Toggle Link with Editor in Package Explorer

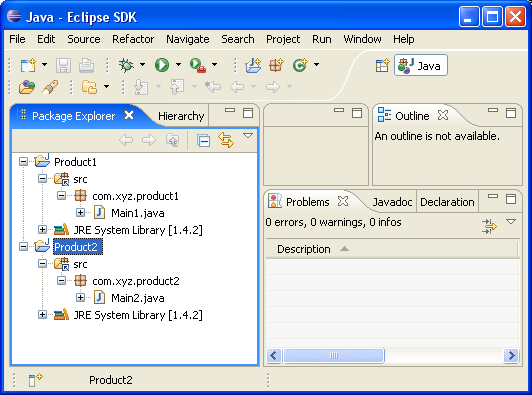click(226, 140)
